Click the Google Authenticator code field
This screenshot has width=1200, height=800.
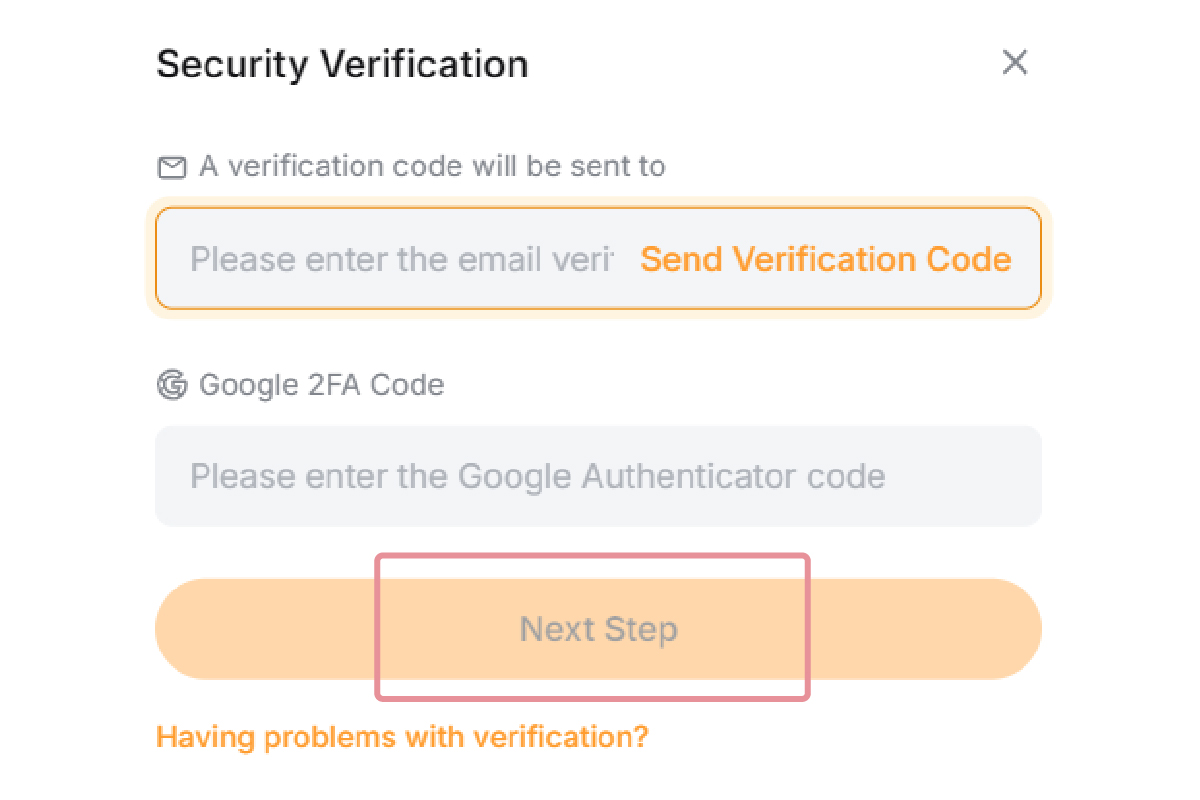coord(598,476)
